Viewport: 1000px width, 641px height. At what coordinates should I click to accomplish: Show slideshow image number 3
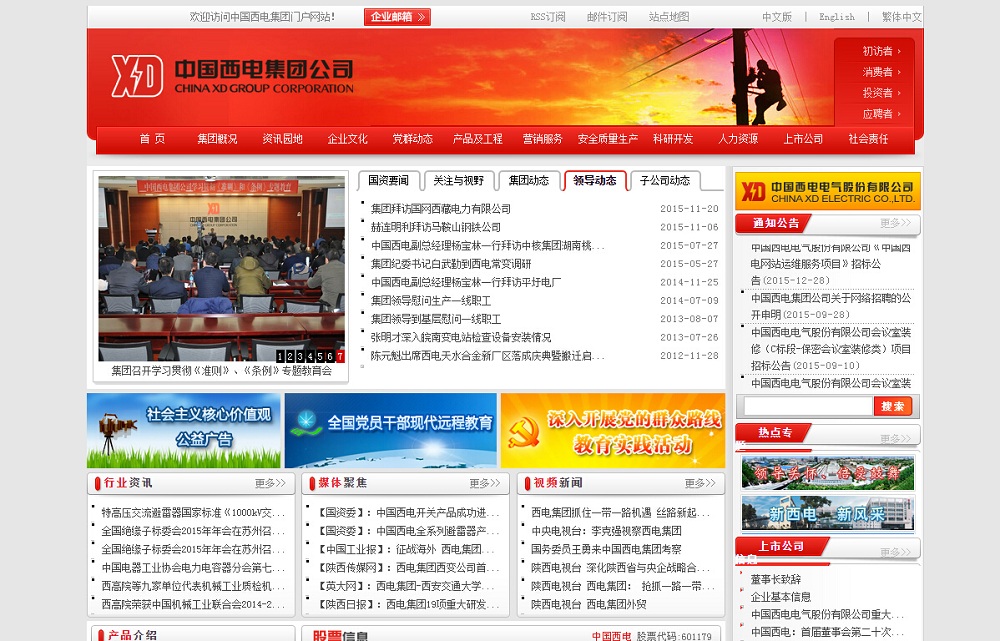pyautogui.click(x=300, y=357)
